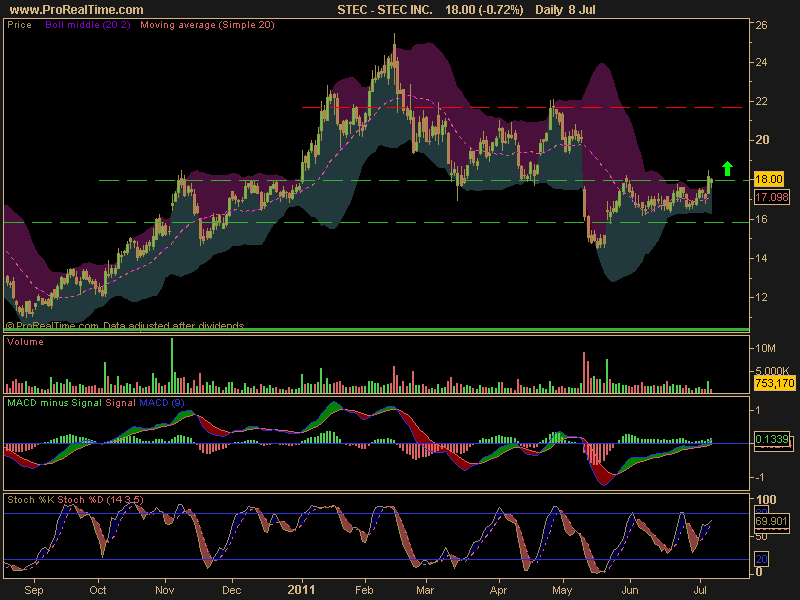Click the Nov month label on time axis
800x600 pixels.
164,590
